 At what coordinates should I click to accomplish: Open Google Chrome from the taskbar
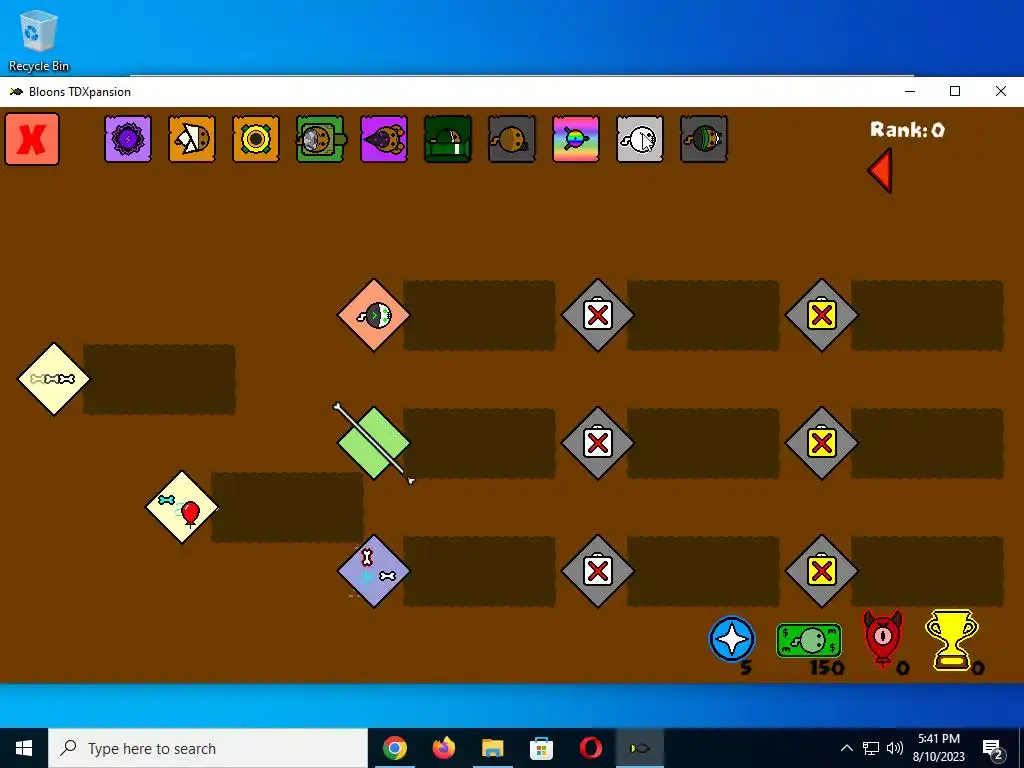click(395, 748)
